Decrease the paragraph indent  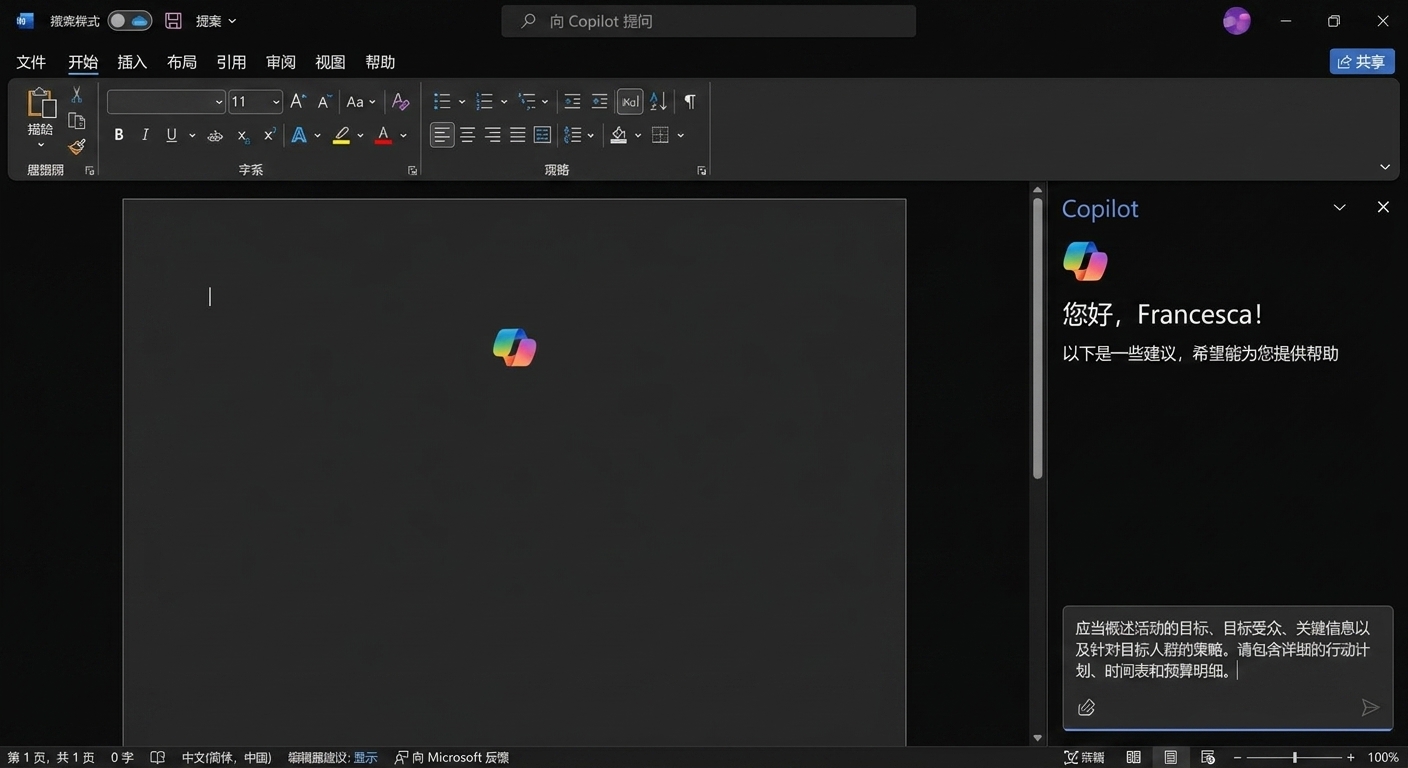572,101
